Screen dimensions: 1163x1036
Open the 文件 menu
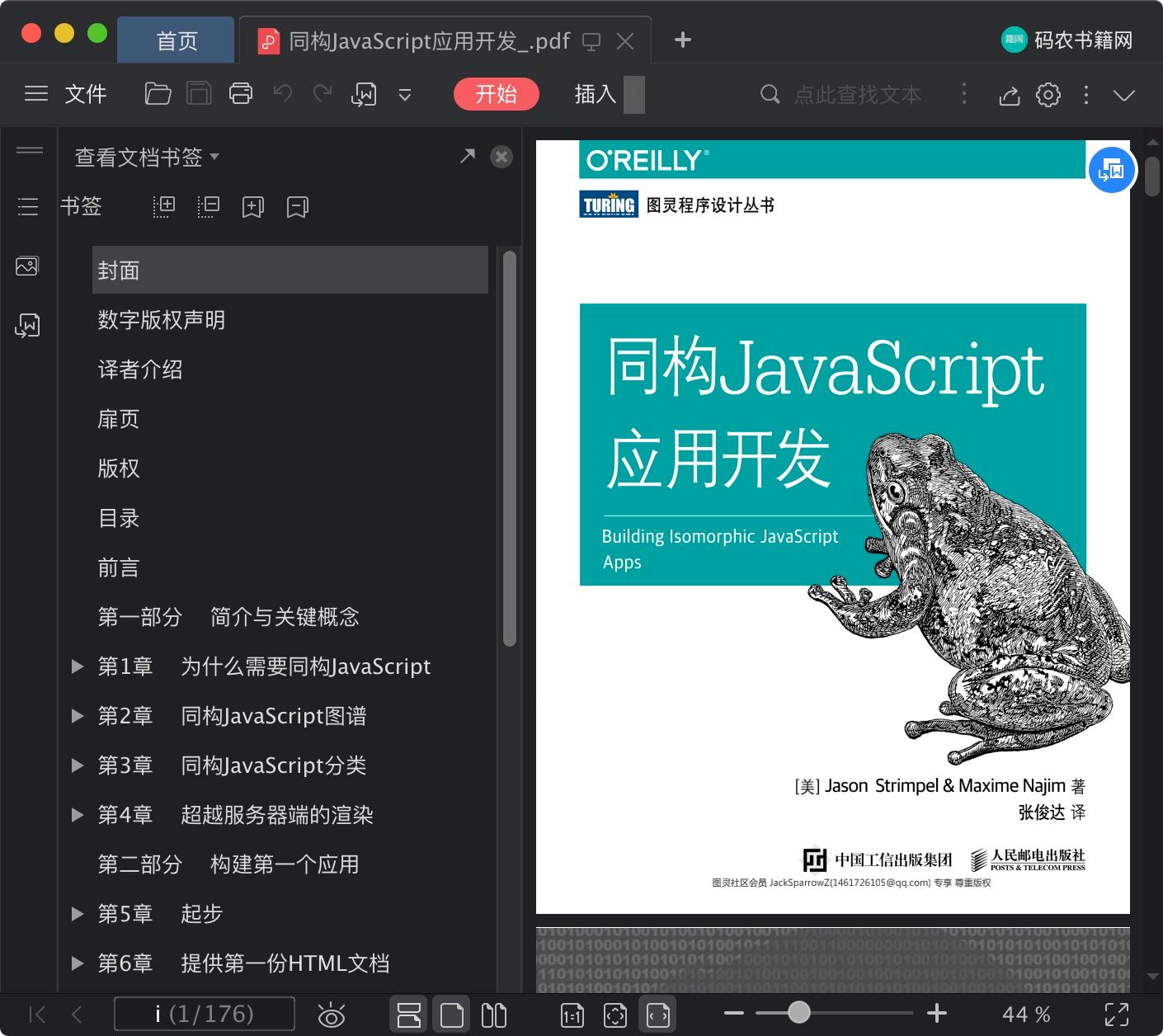(86, 94)
